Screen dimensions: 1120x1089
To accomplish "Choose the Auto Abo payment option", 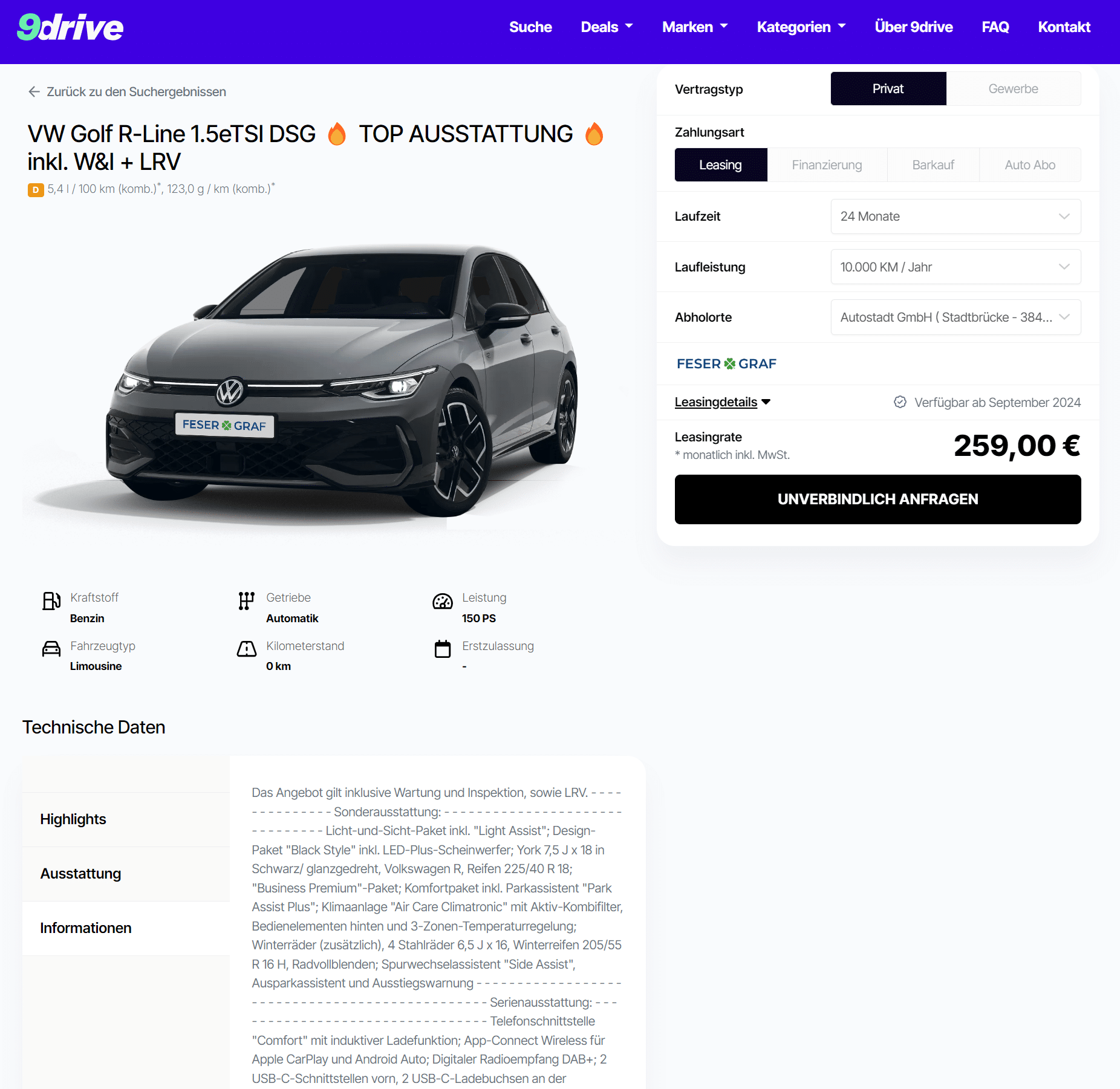I will tap(1030, 165).
